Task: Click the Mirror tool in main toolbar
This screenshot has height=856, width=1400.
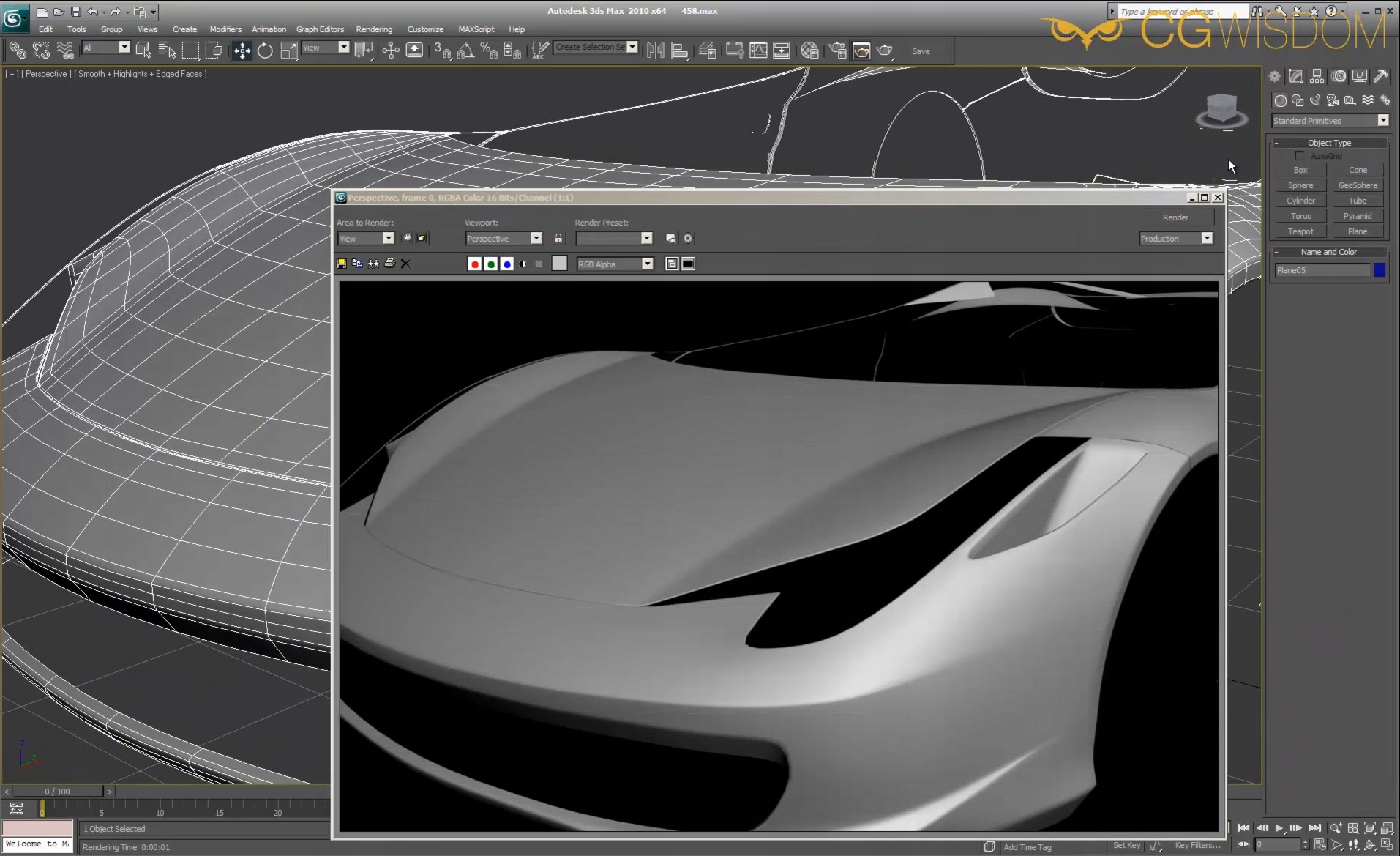Action: (655, 51)
